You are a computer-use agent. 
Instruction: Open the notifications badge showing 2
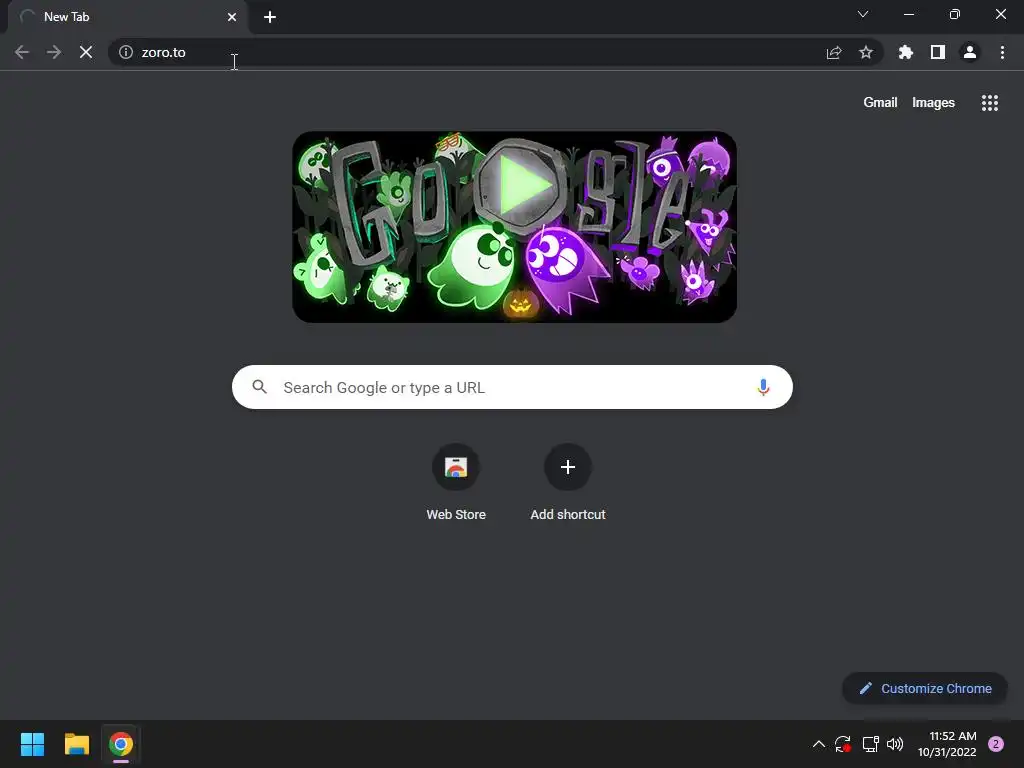(x=996, y=744)
